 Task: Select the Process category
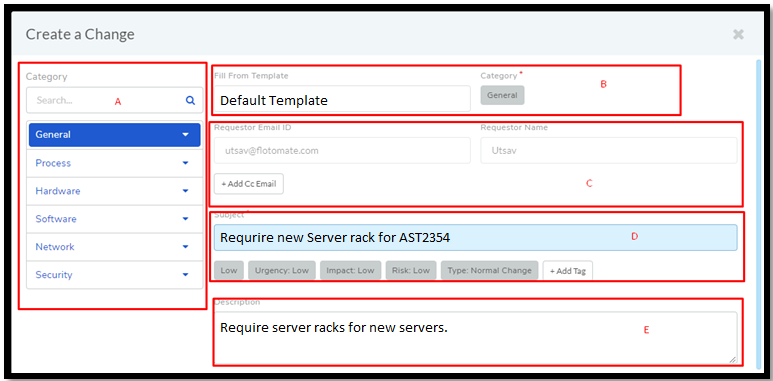click(114, 163)
